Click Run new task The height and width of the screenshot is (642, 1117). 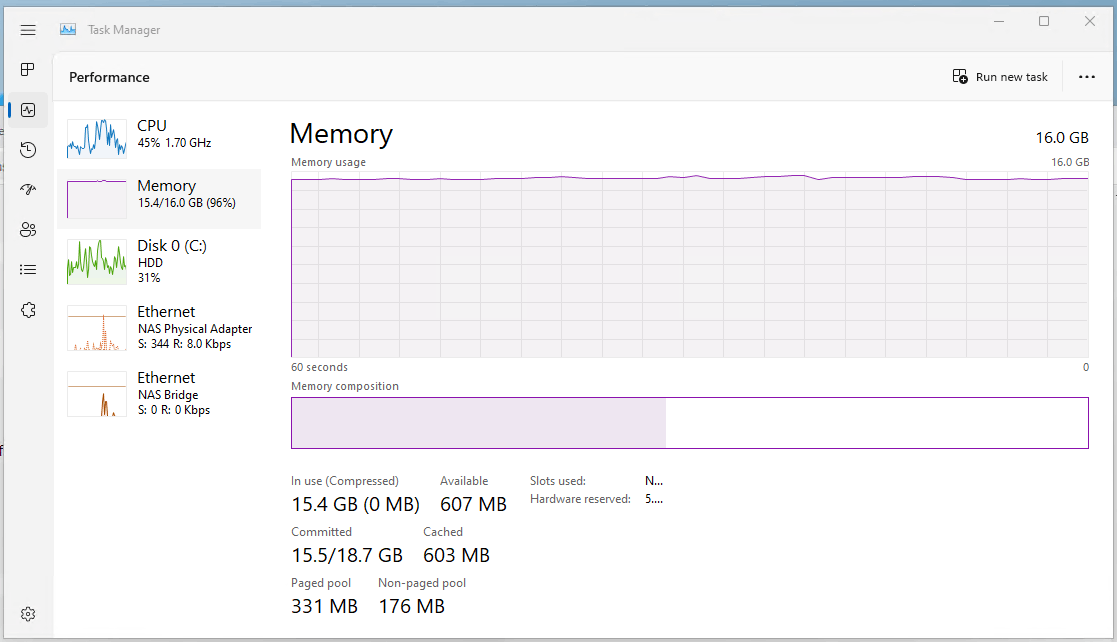(x=1000, y=76)
